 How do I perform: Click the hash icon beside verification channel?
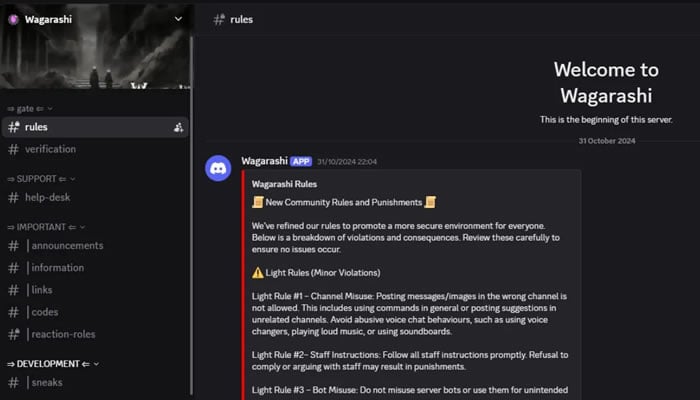click(x=13, y=149)
